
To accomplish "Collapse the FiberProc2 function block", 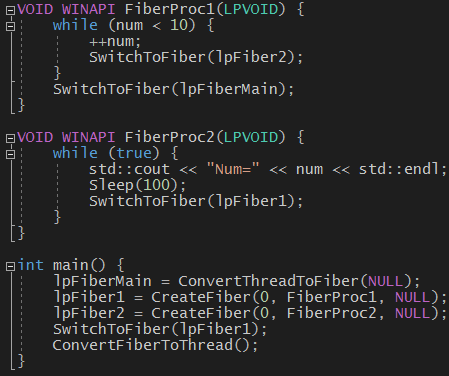I will click(x=11, y=138).
